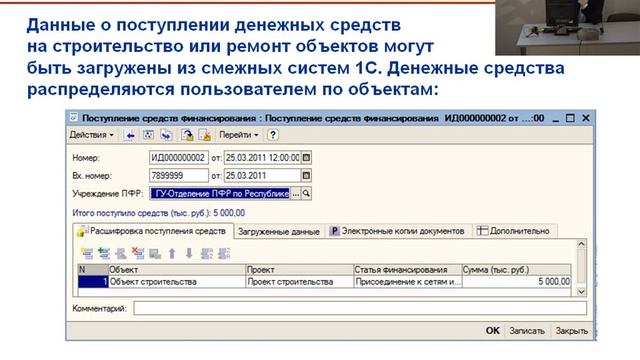Click the ellipsis select button for Учреждение ПФР
Viewport: 640px width, 360px height.
296,193
